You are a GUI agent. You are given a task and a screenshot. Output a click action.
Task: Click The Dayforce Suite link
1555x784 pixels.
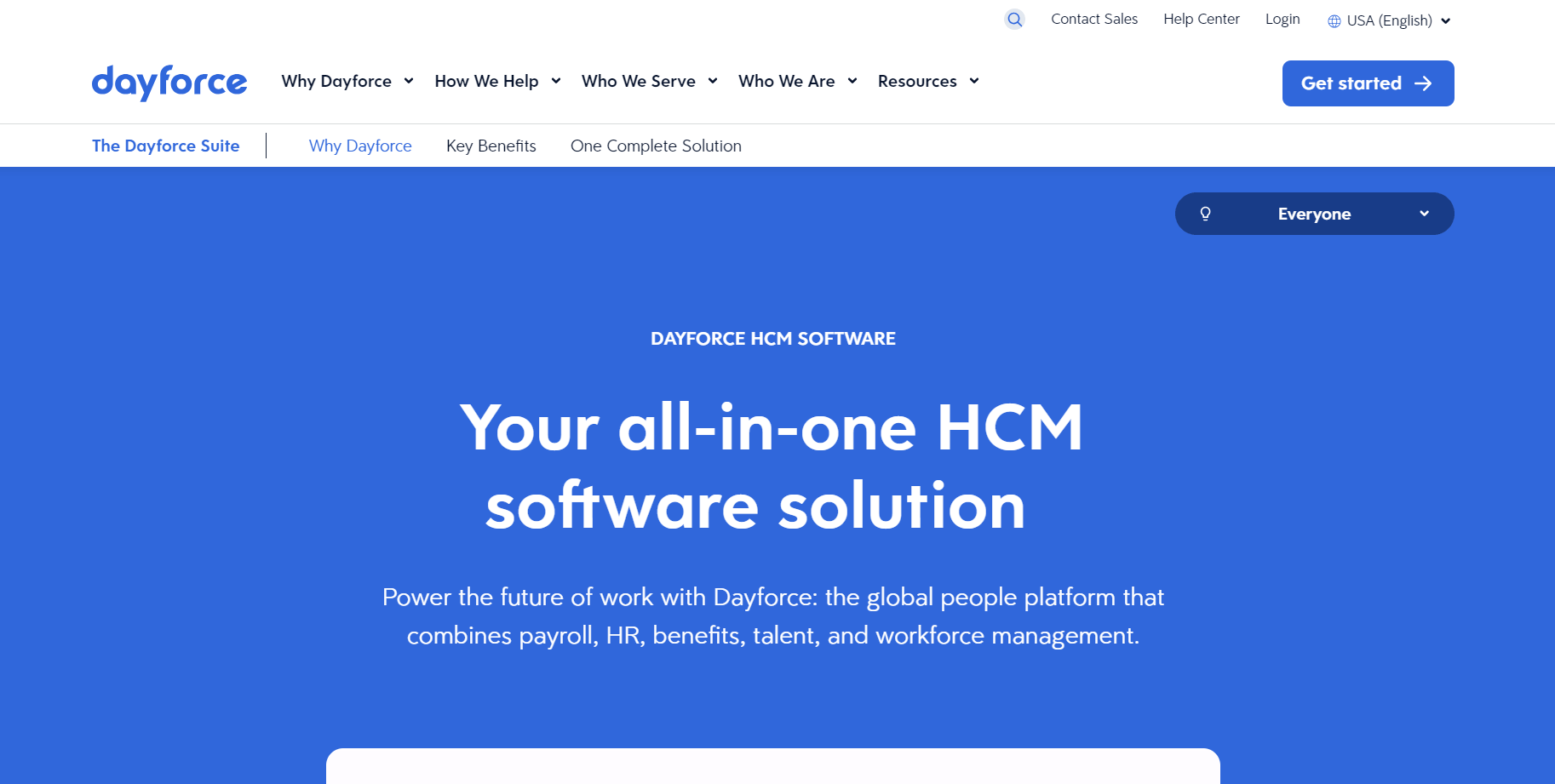tap(166, 146)
